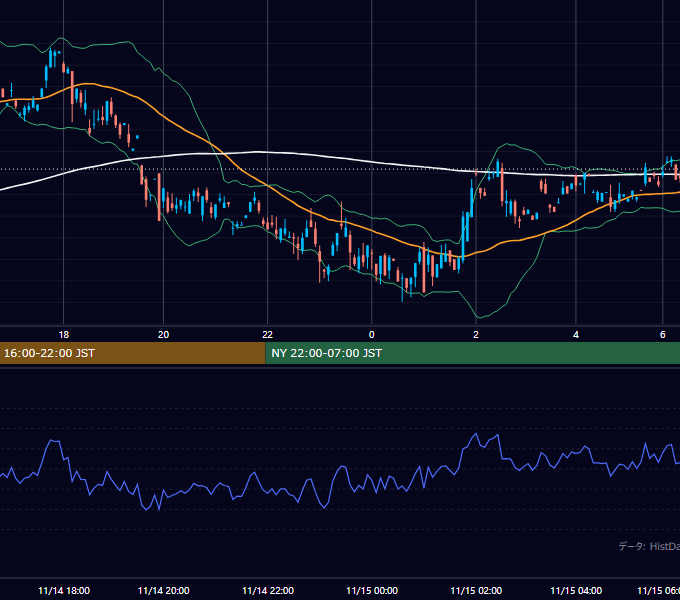This screenshot has width=680, height=600.
Task: Click the 11/14 18:00 date label
Action: tap(64, 590)
